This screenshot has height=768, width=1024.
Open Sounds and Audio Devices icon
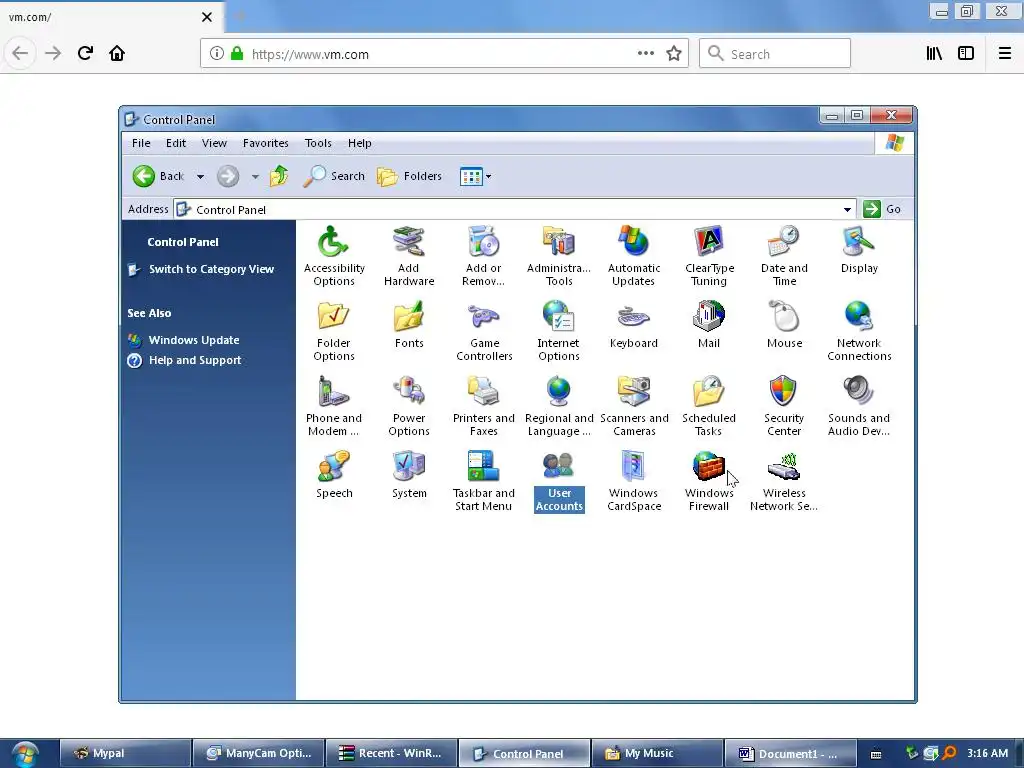point(859,406)
